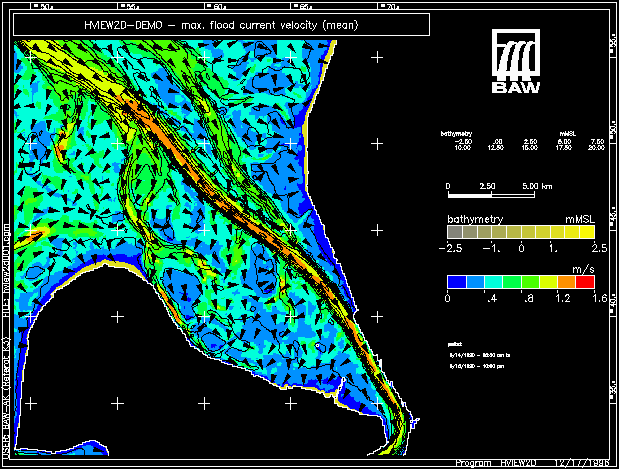Click the '20.00' value in the table
This screenshot has width=619, height=469.
pyautogui.click(x=596, y=148)
